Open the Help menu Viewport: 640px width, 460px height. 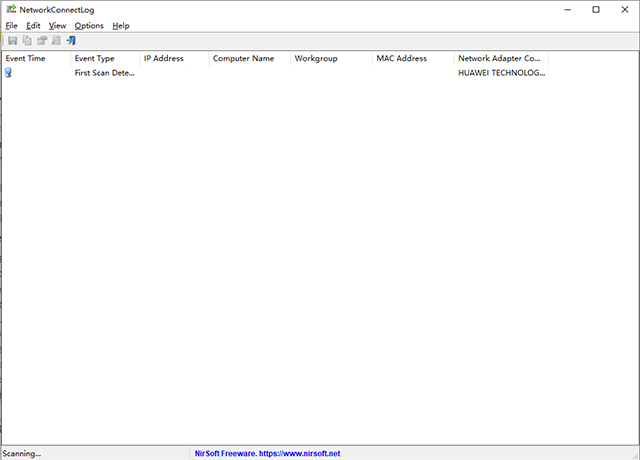click(121, 25)
